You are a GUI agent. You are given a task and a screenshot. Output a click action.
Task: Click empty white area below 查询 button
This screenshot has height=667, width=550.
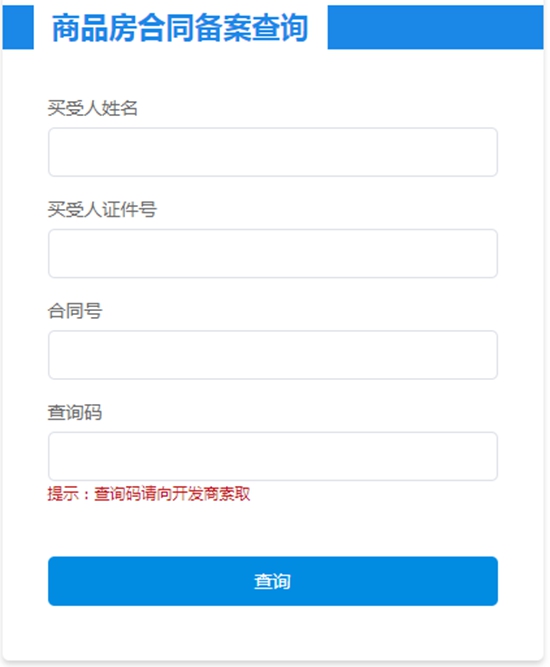pos(273,633)
